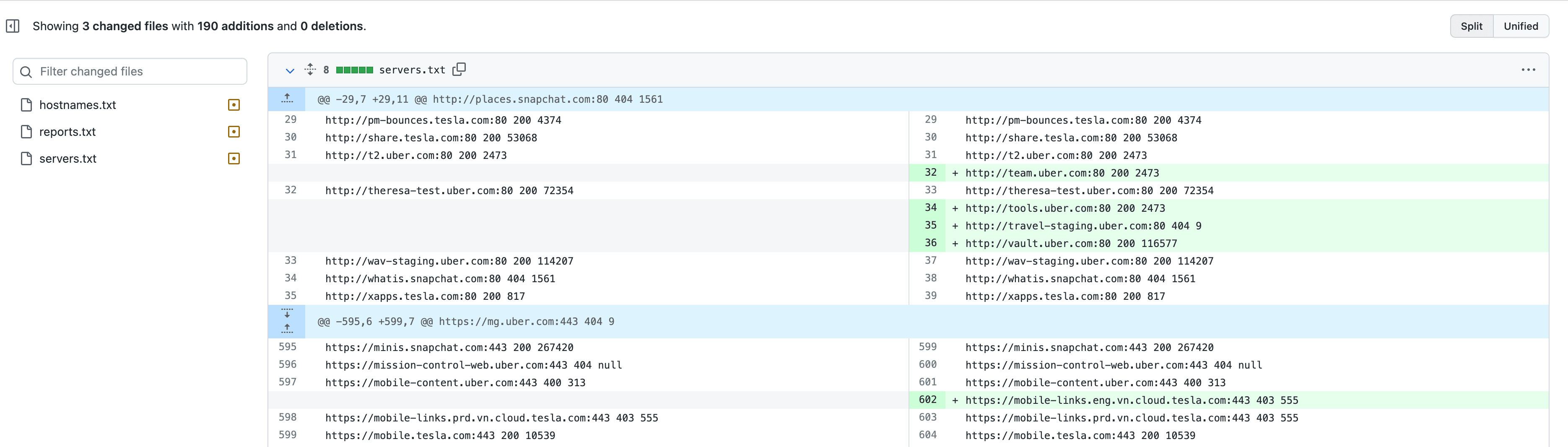Image resolution: width=1568 pixels, height=447 pixels.
Task: Click left line number 595
Action: [x=287, y=347]
